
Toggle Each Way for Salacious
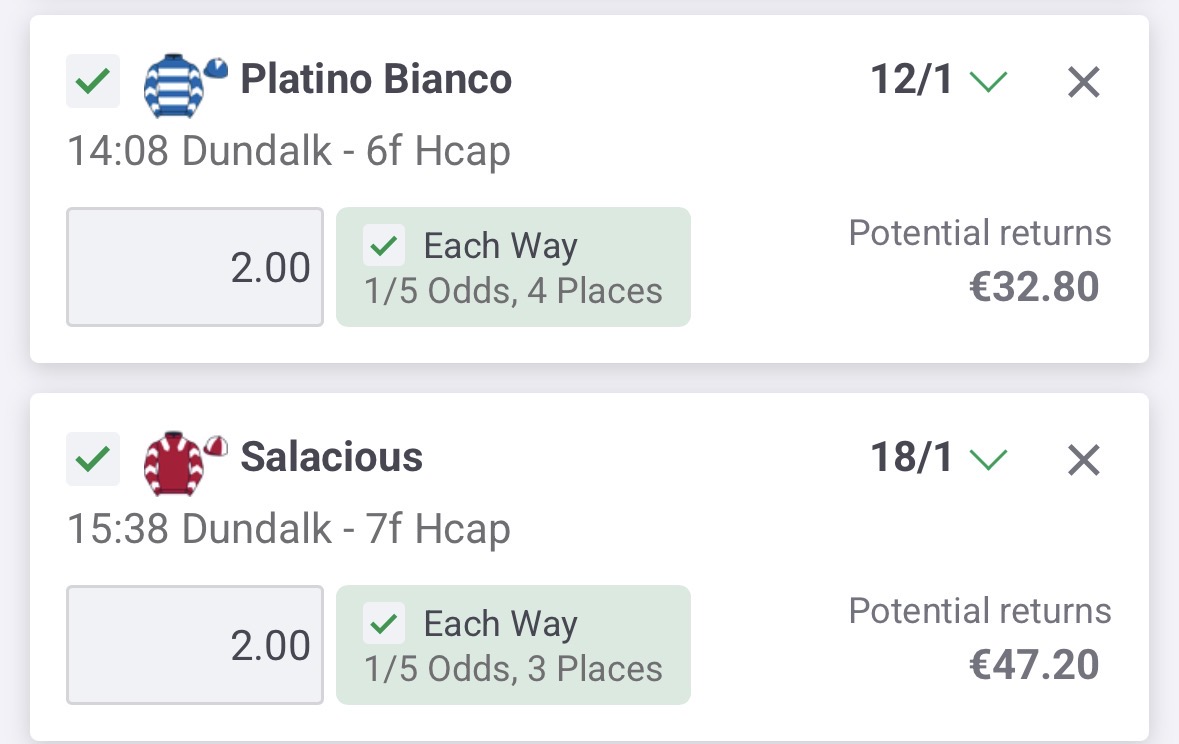tap(384, 624)
